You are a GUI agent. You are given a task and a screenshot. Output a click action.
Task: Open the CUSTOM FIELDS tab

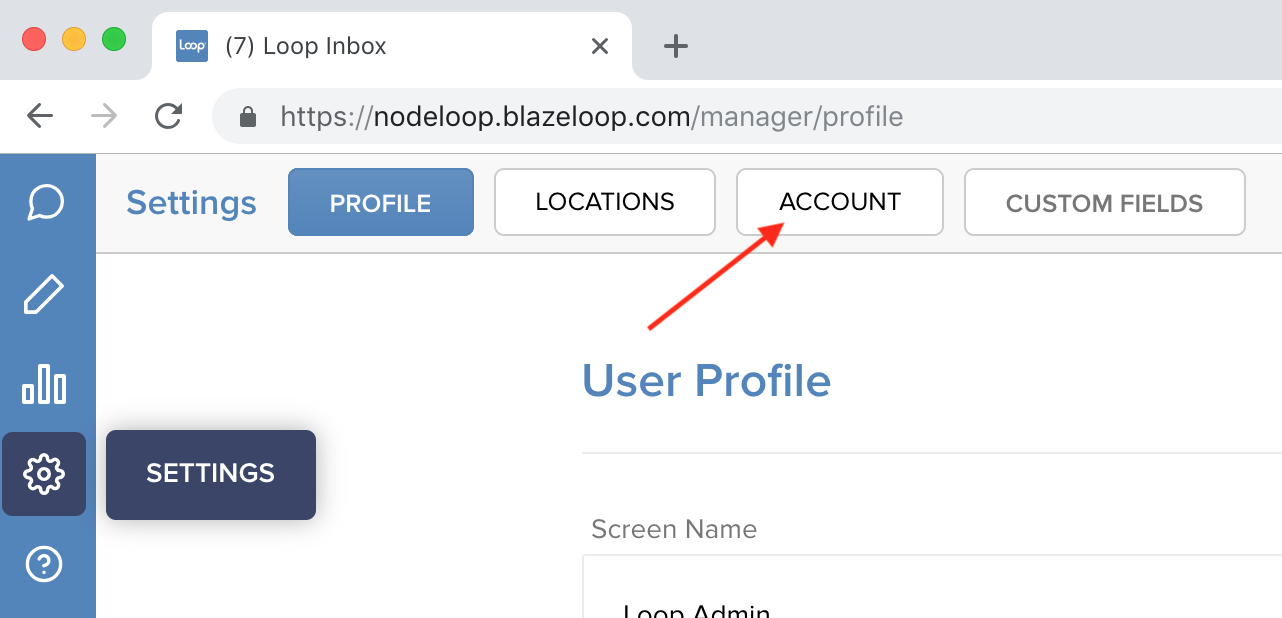coord(1105,203)
